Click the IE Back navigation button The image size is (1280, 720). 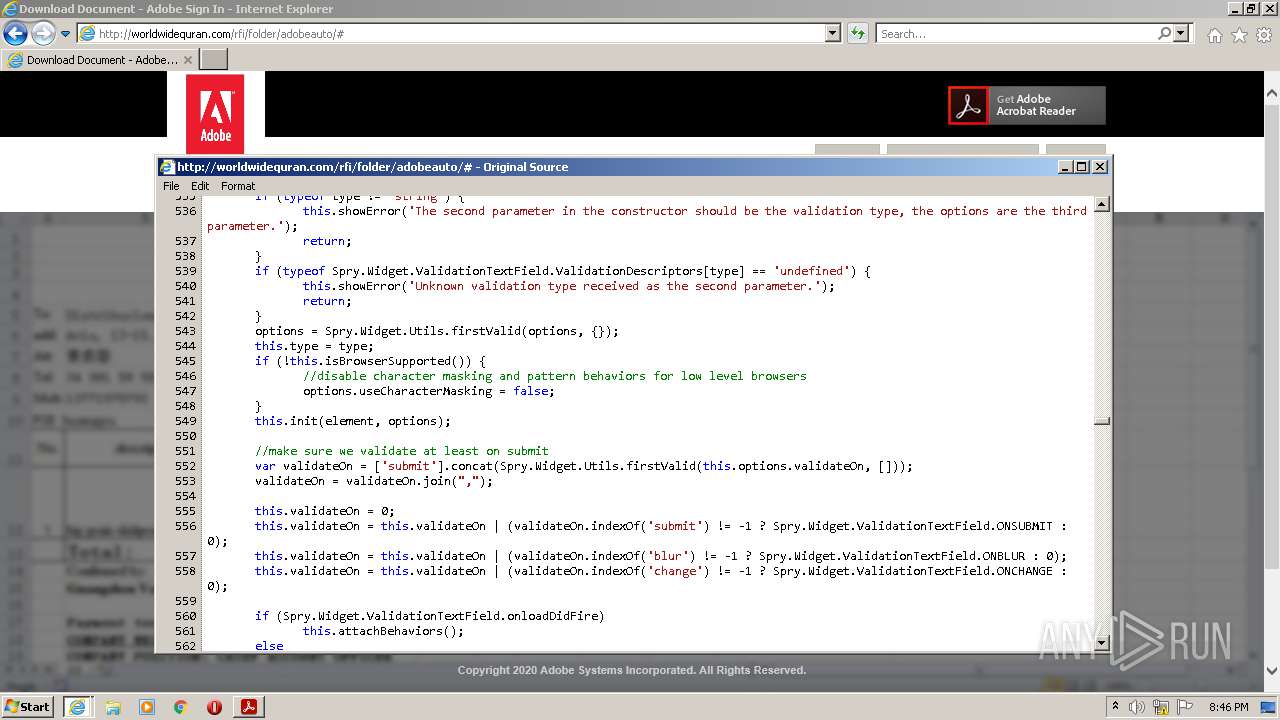coord(15,33)
